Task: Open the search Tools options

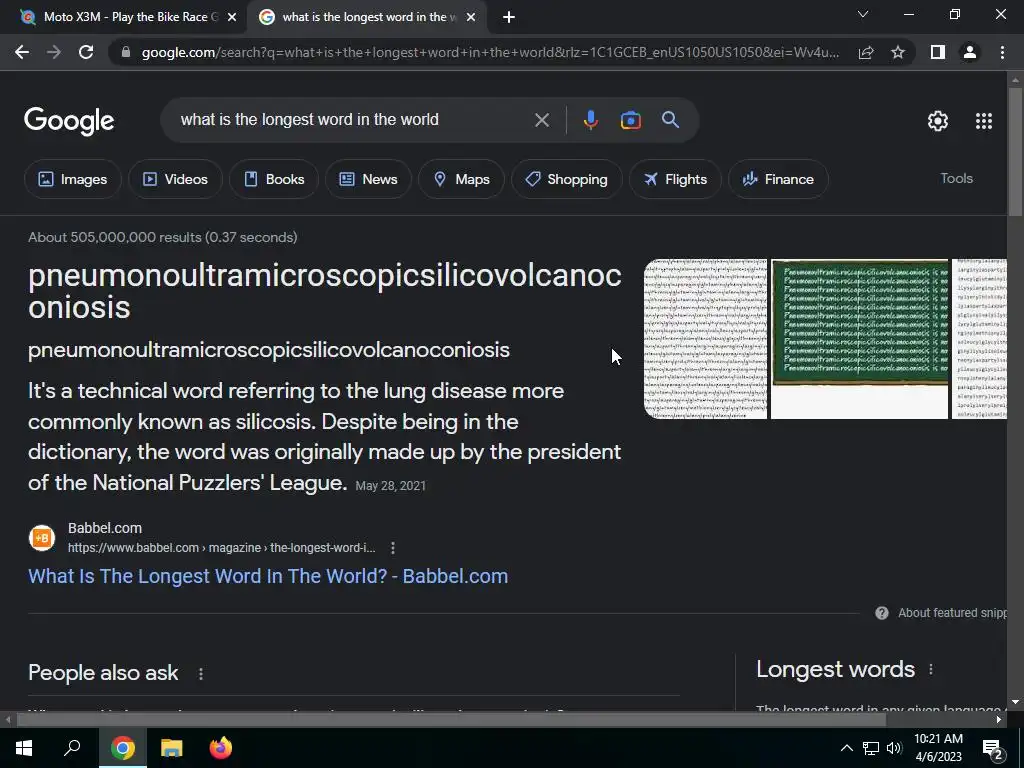Action: 956,178
